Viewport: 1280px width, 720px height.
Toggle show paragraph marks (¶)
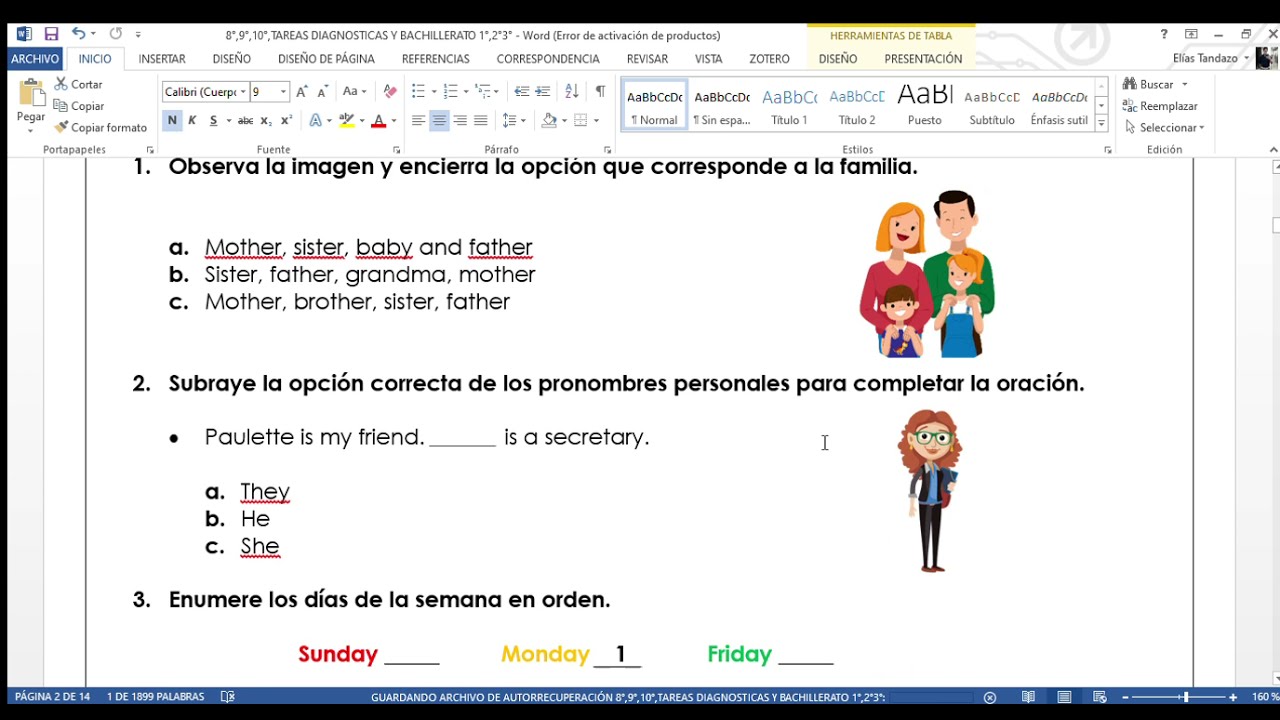click(600, 92)
